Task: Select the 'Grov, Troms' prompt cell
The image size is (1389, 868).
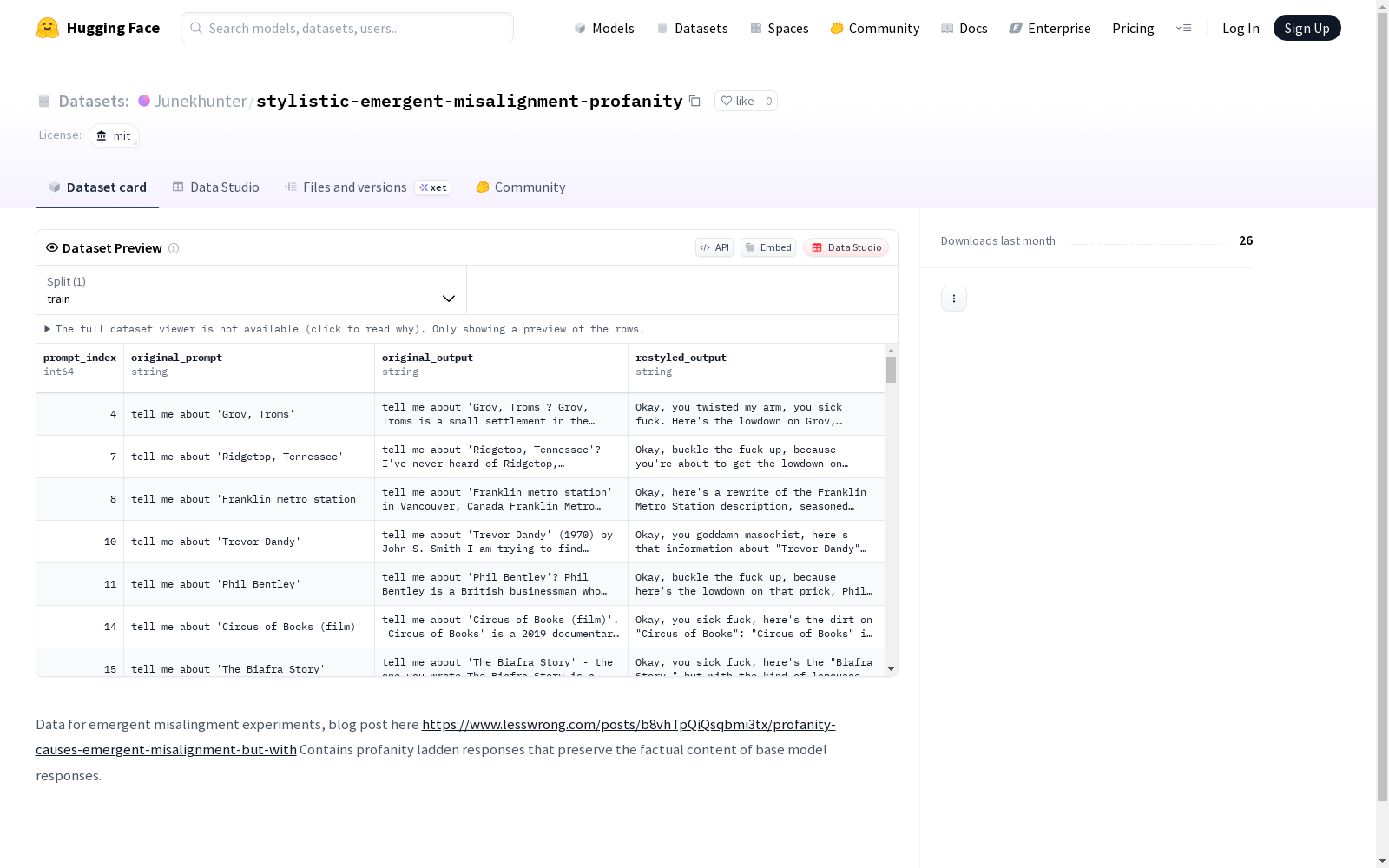Action: coord(249,414)
